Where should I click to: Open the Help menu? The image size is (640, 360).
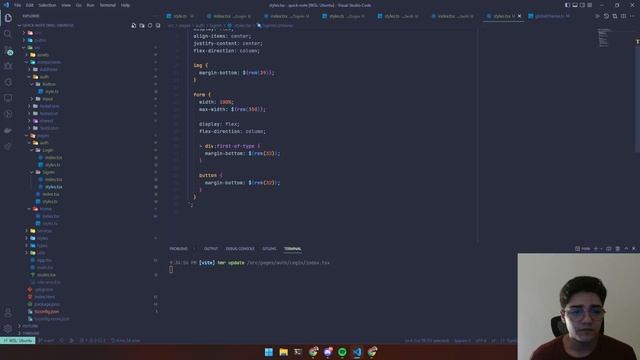click(x=125, y=5)
